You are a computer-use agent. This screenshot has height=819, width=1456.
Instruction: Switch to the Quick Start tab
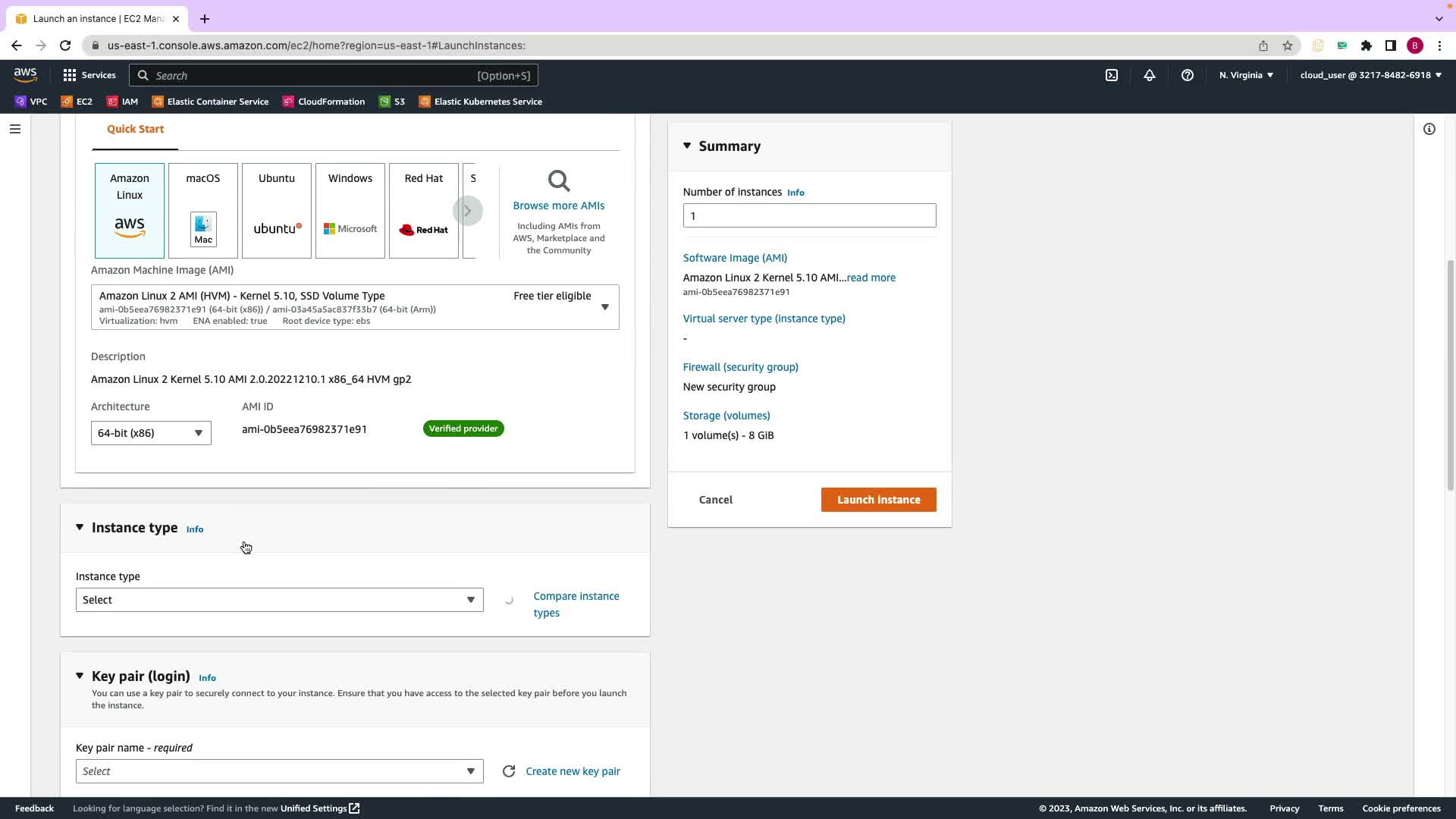[135, 129]
